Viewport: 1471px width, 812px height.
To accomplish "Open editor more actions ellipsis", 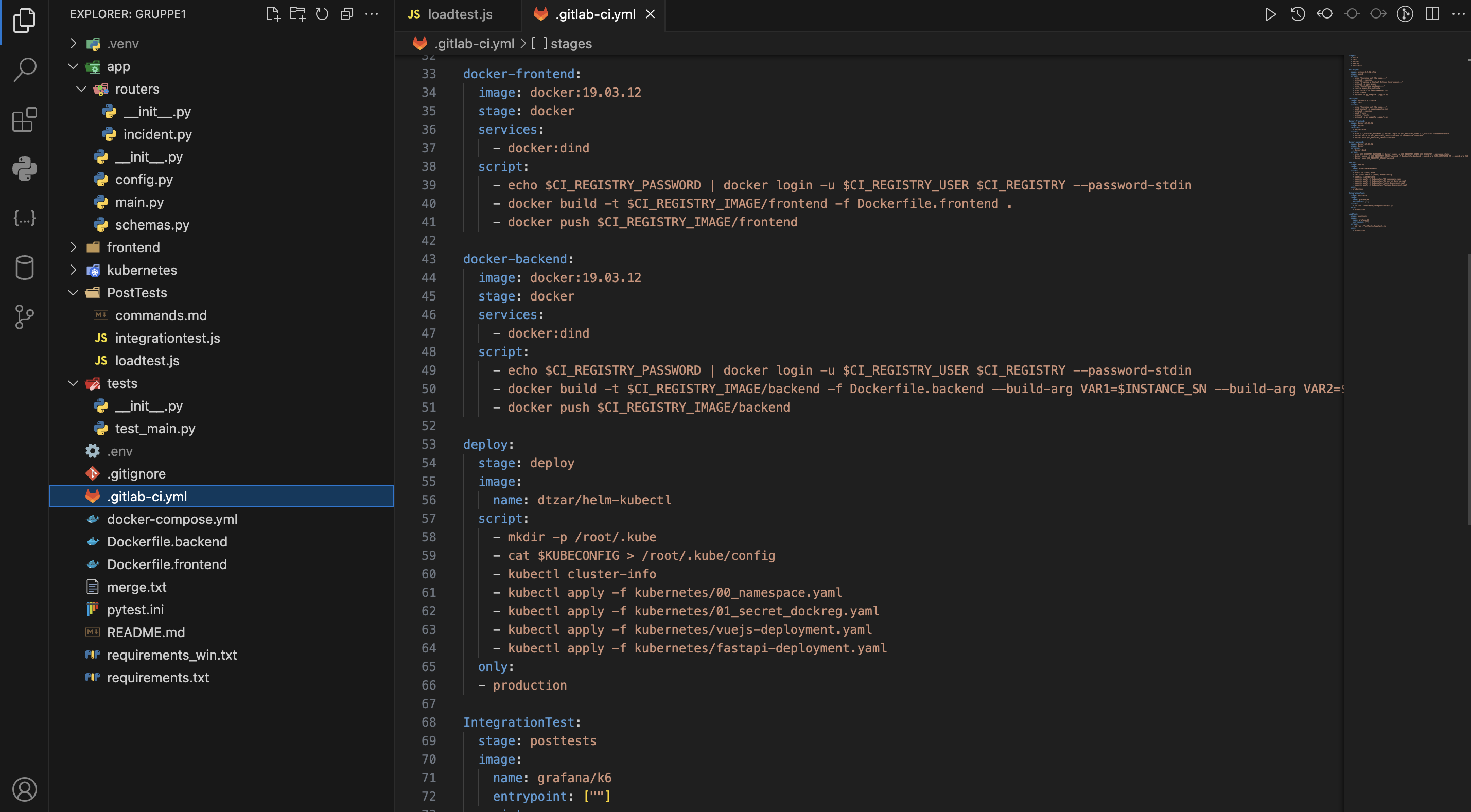I will coord(1458,14).
